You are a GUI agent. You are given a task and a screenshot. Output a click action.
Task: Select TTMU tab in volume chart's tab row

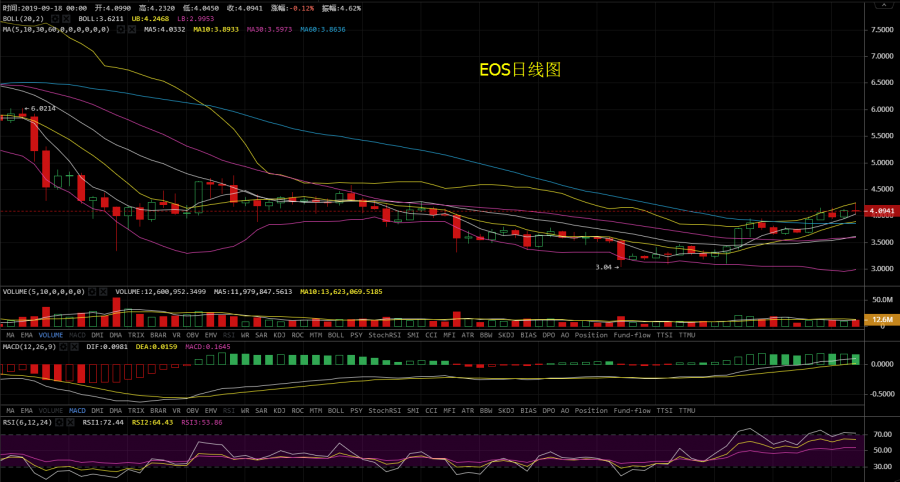(686, 334)
